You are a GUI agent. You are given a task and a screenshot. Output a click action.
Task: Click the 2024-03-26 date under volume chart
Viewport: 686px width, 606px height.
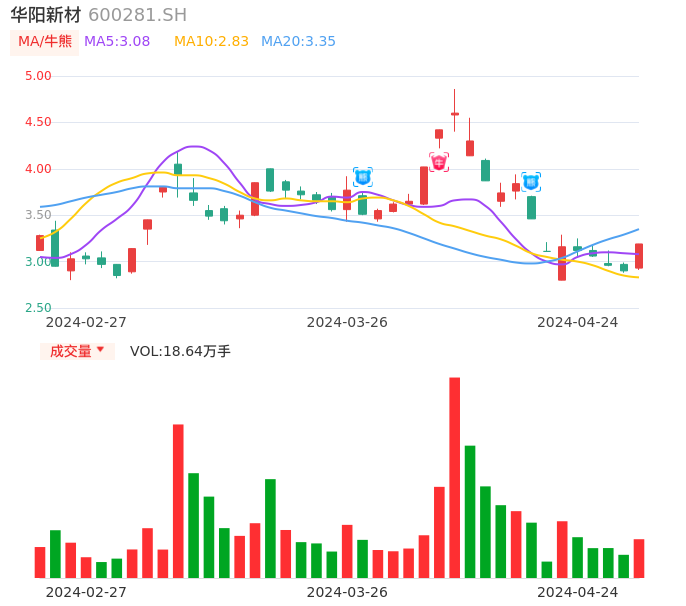(347, 592)
